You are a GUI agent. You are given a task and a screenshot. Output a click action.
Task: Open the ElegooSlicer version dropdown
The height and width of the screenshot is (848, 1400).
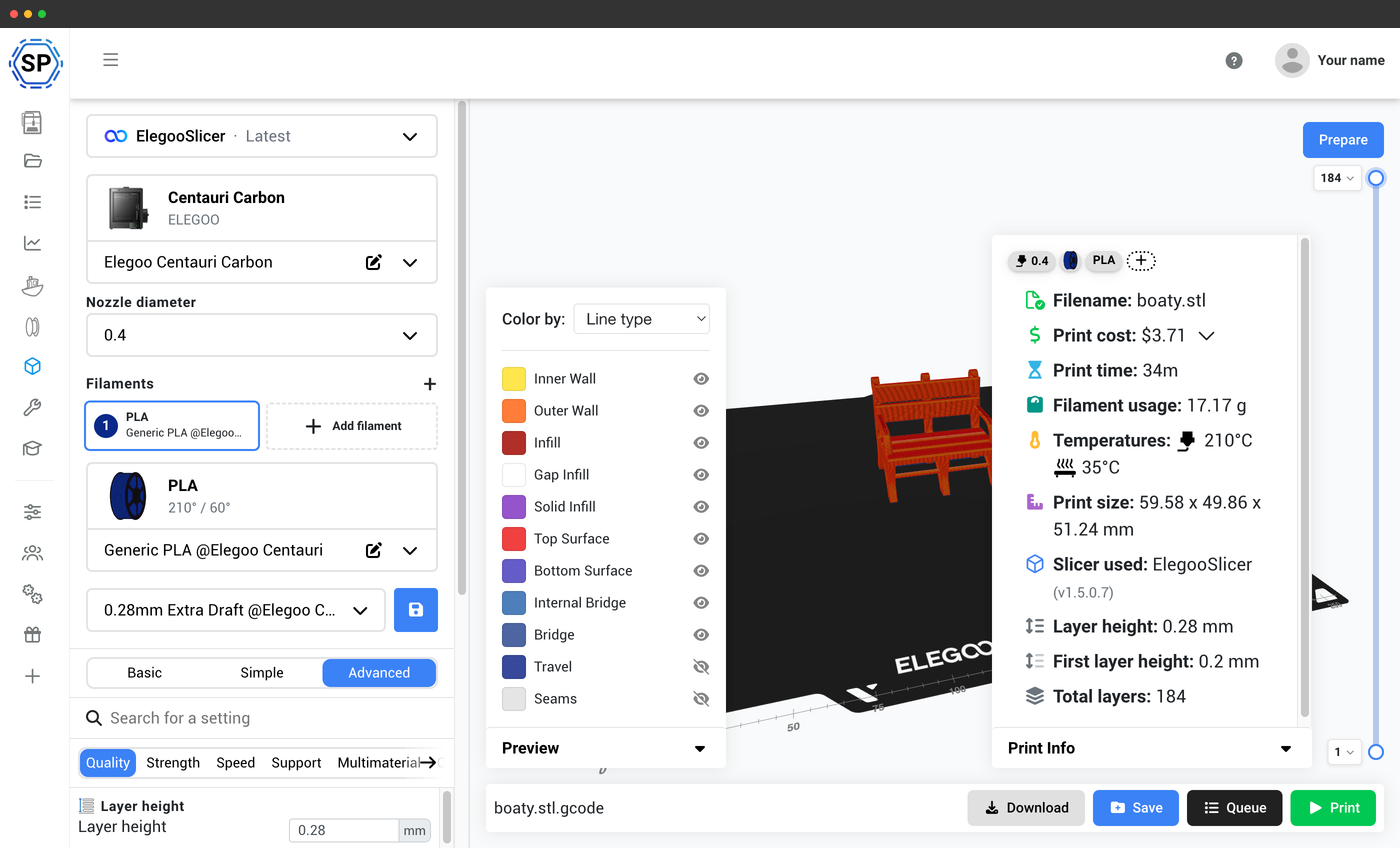click(x=262, y=136)
